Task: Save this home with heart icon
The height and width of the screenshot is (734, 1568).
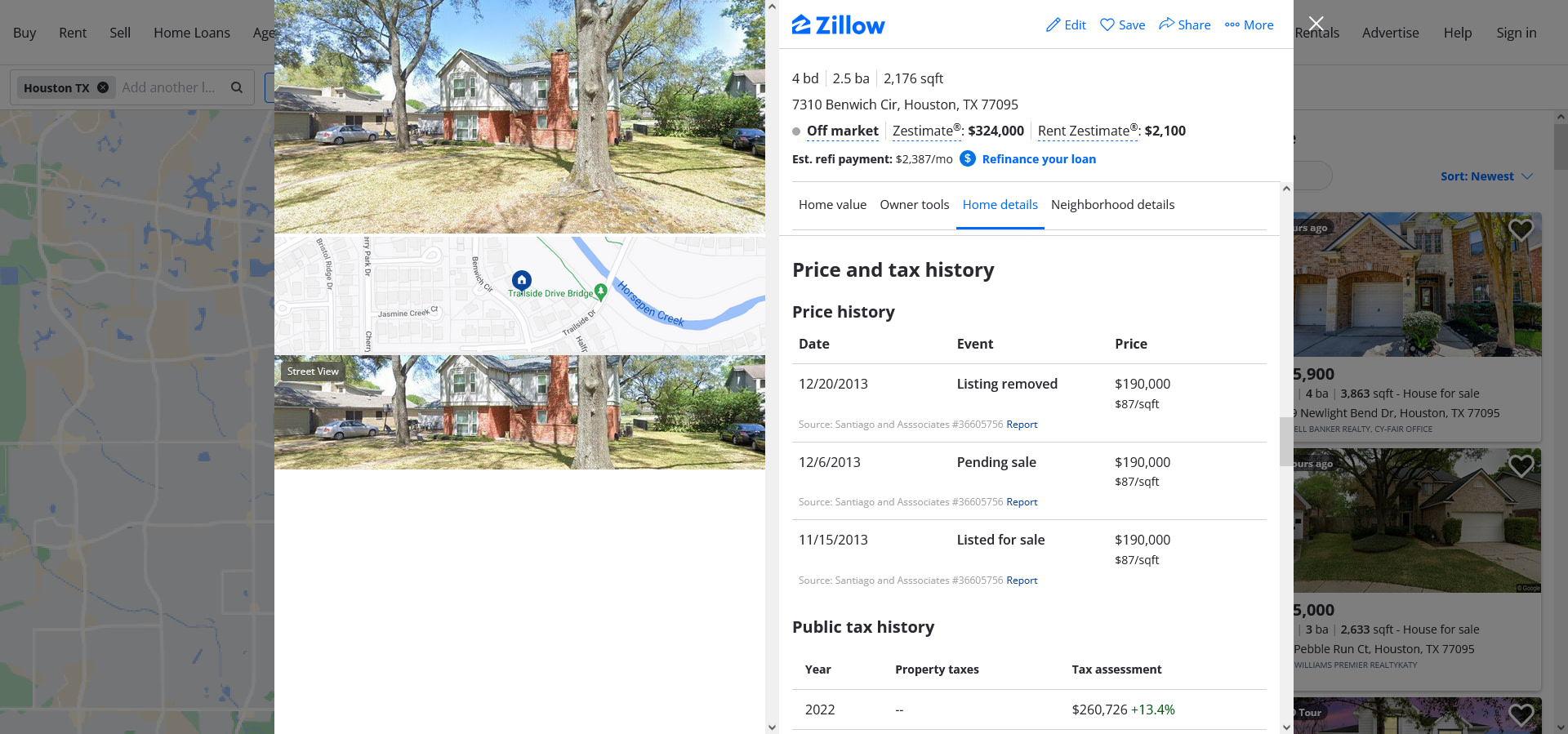Action: (1107, 25)
